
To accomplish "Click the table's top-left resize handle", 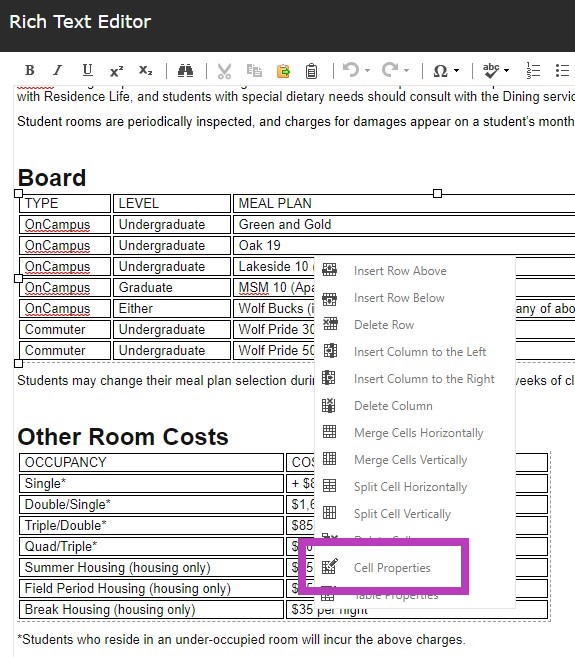I will coord(18,193).
